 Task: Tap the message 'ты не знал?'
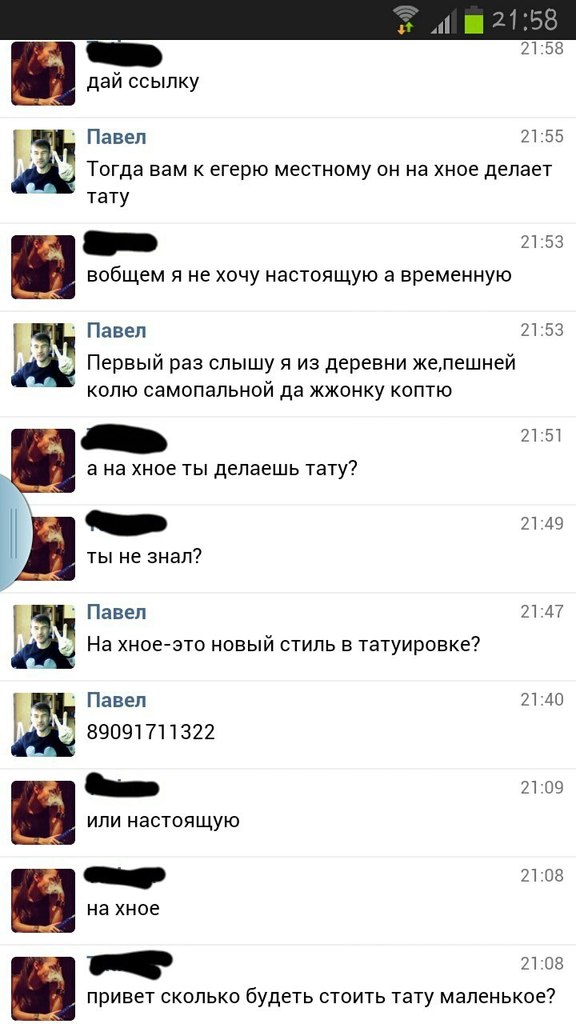tap(144, 557)
